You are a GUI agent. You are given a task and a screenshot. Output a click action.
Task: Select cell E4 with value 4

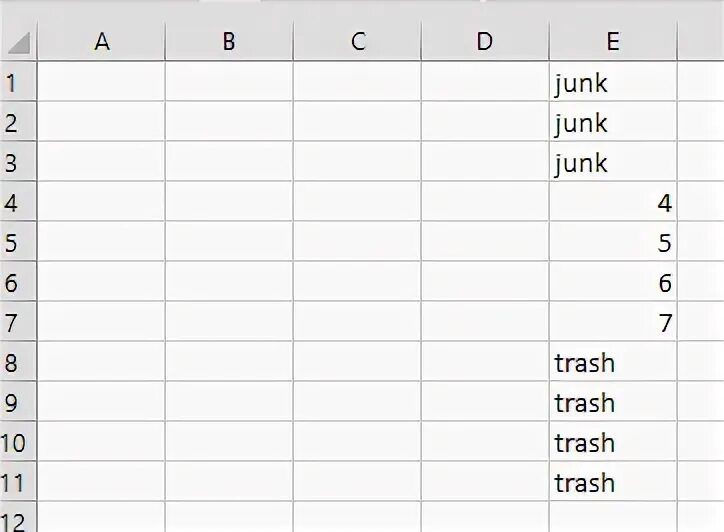coord(612,204)
